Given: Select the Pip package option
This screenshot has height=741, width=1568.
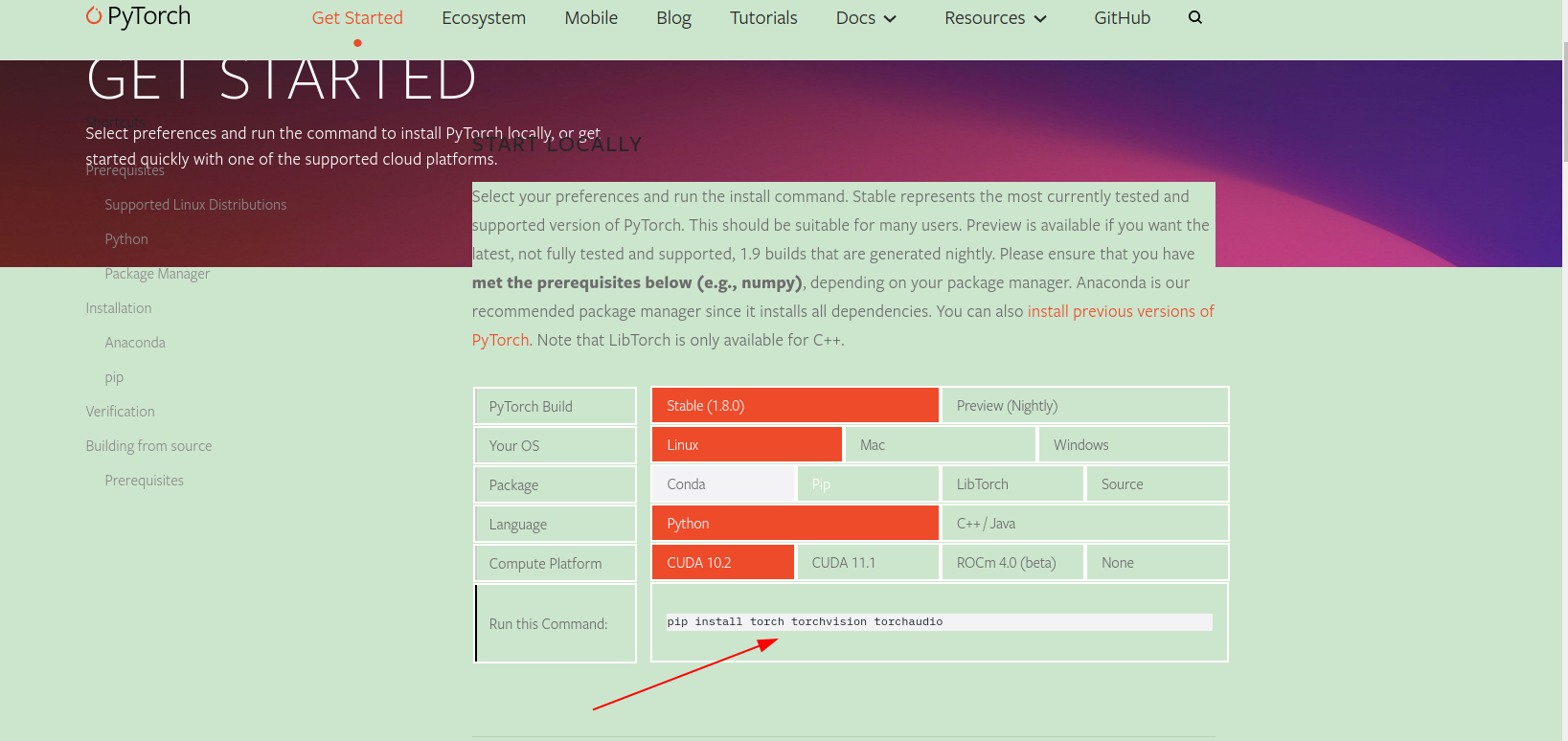Looking at the screenshot, I should tap(868, 483).
